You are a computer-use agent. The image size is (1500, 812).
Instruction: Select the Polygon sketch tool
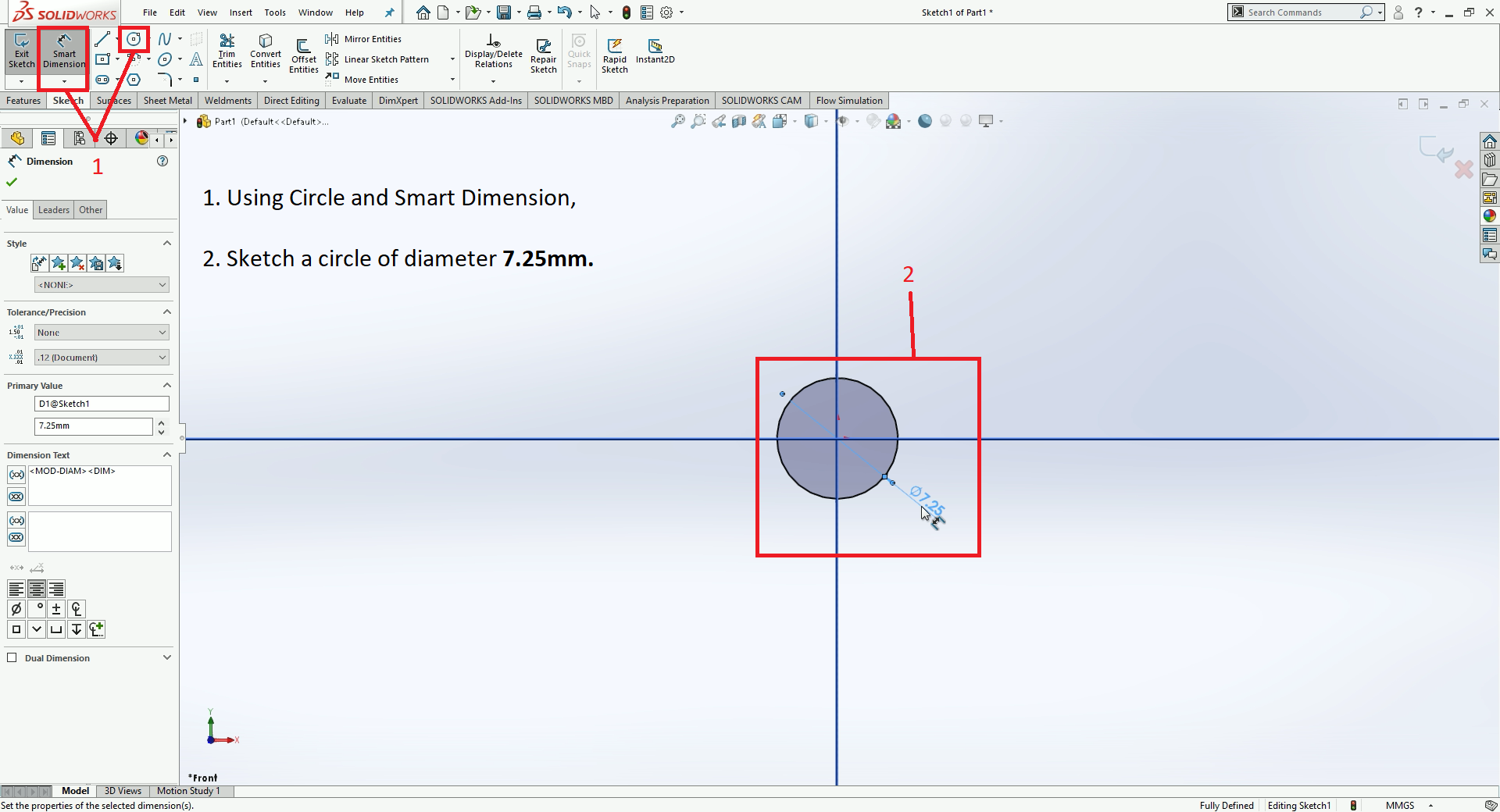coord(134,80)
